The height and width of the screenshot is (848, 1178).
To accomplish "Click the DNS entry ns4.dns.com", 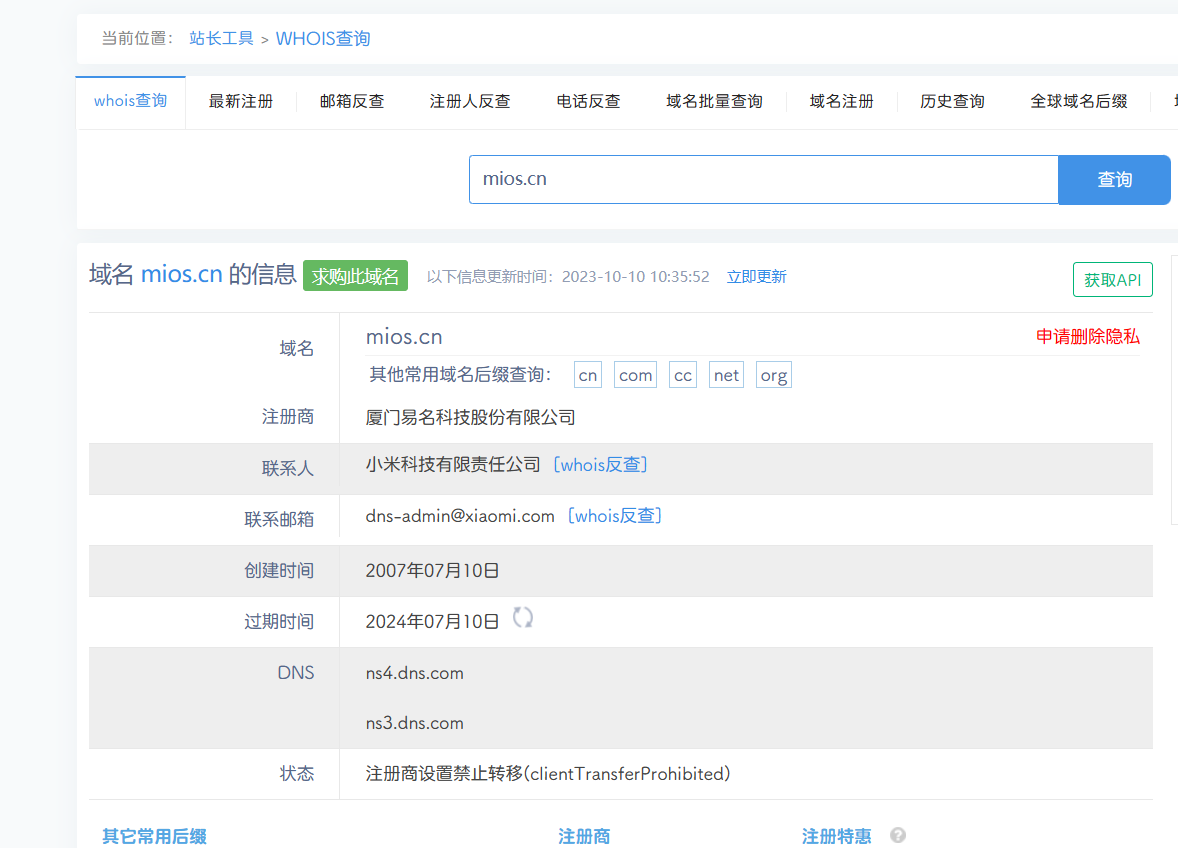I will click(415, 673).
